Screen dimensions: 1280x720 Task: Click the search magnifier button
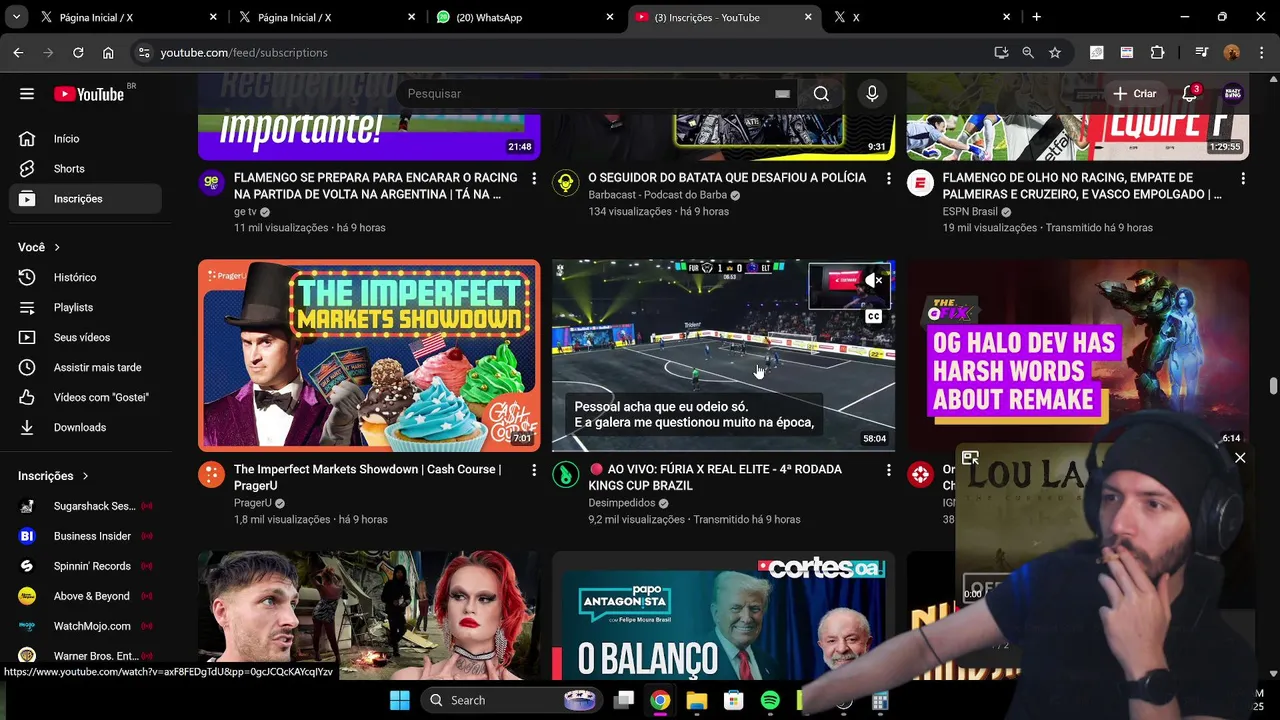click(x=821, y=93)
